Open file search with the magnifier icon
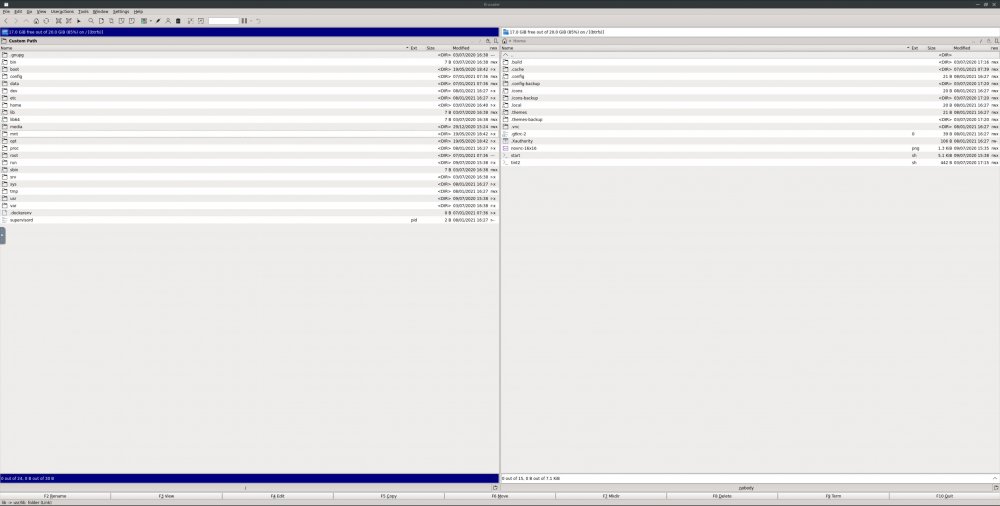Screen dimensions: 1000x506 tap(91, 21)
